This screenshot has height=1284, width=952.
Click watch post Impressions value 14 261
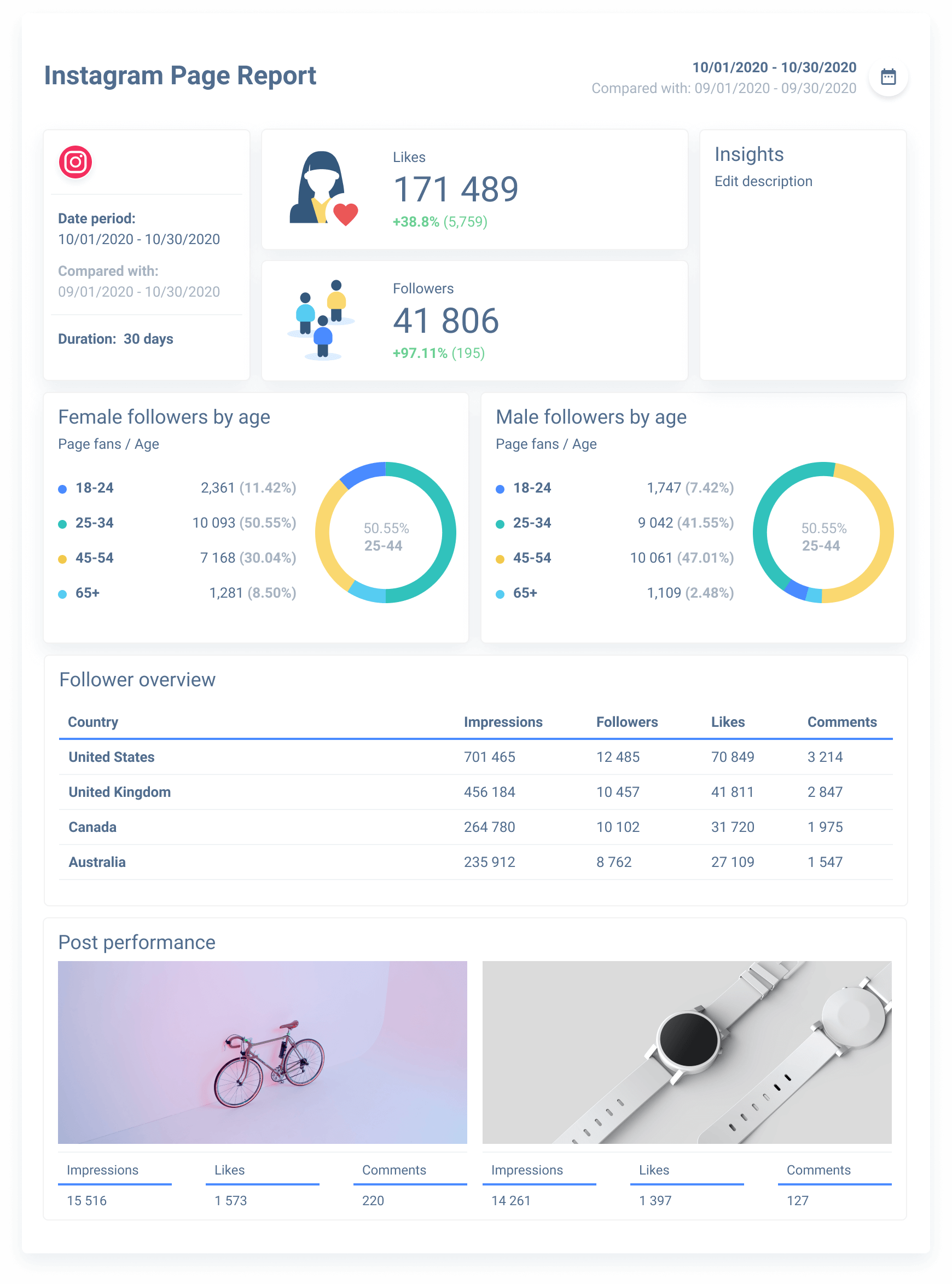[510, 1201]
